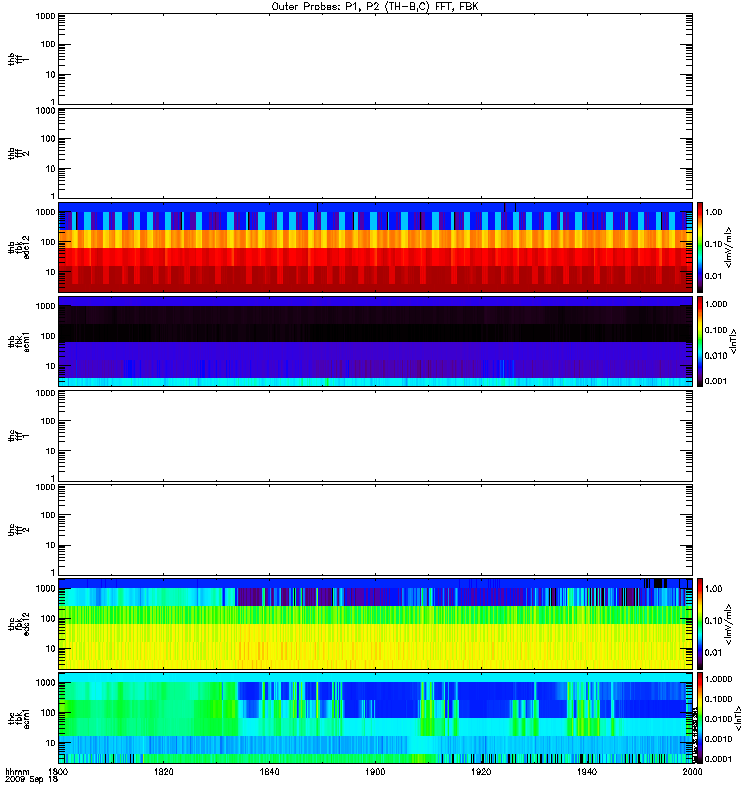Click the '2000' time axis label

click(692, 772)
